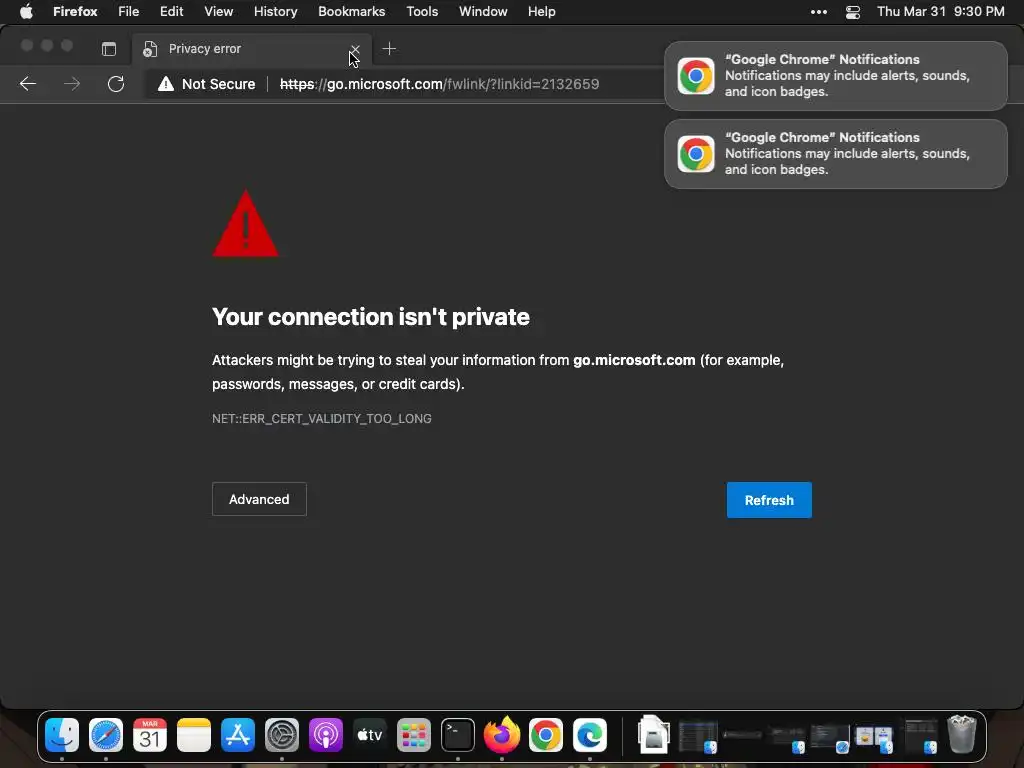Open System Preferences from the Dock
Image resolution: width=1024 pixels, height=768 pixels.
pos(281,735)
